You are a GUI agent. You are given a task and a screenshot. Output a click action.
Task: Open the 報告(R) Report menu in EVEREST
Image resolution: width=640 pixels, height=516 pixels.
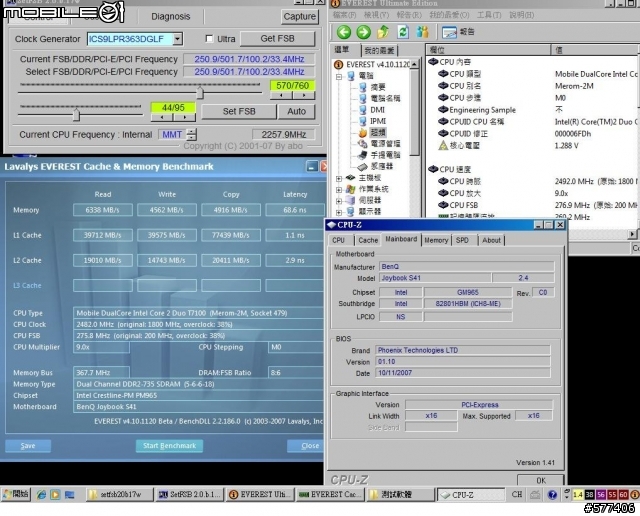pos(409,15)
